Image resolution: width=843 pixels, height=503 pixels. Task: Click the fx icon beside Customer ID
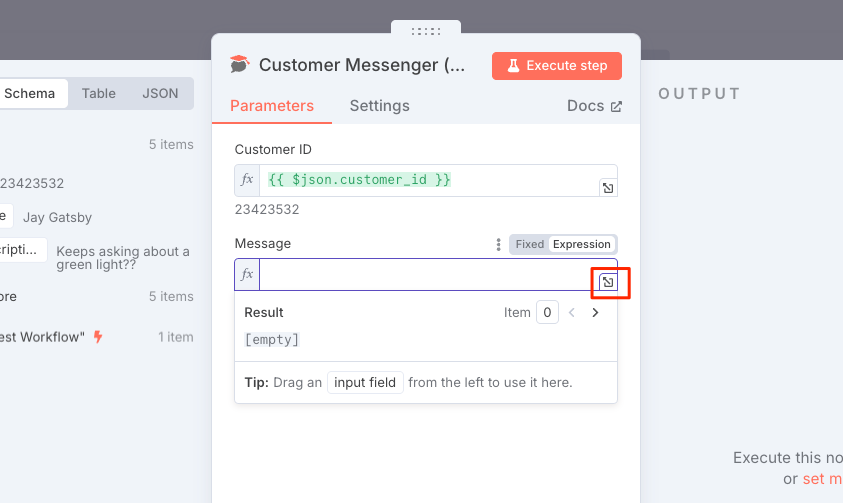(247, 180)
